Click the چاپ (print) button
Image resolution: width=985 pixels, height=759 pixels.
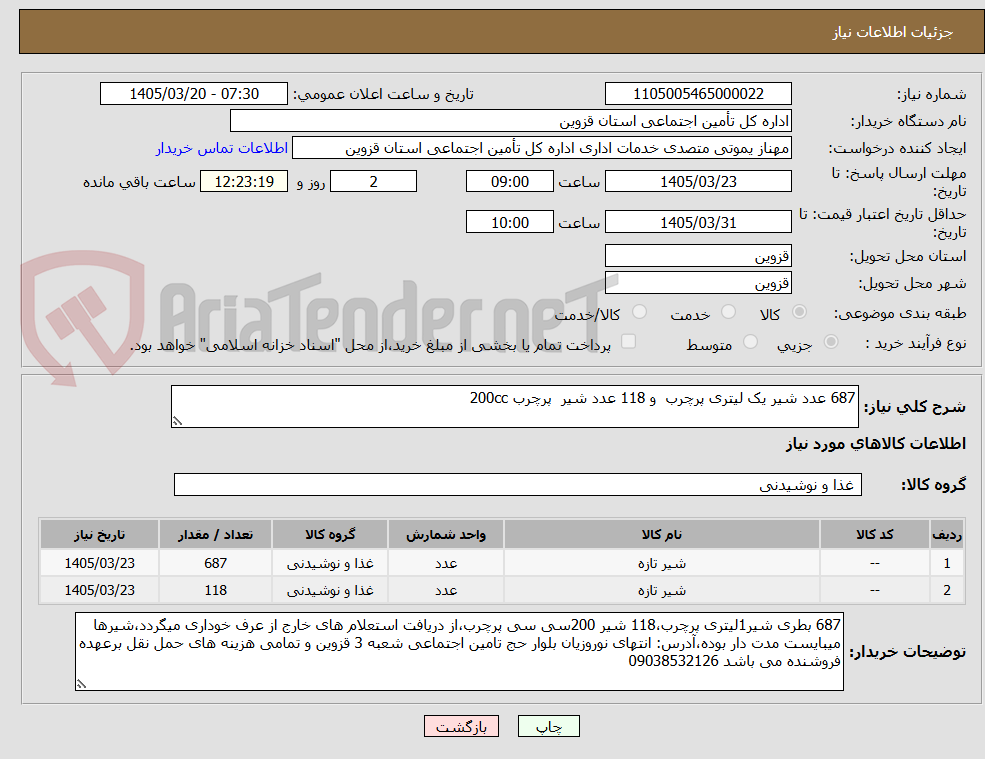pos(548,726)
